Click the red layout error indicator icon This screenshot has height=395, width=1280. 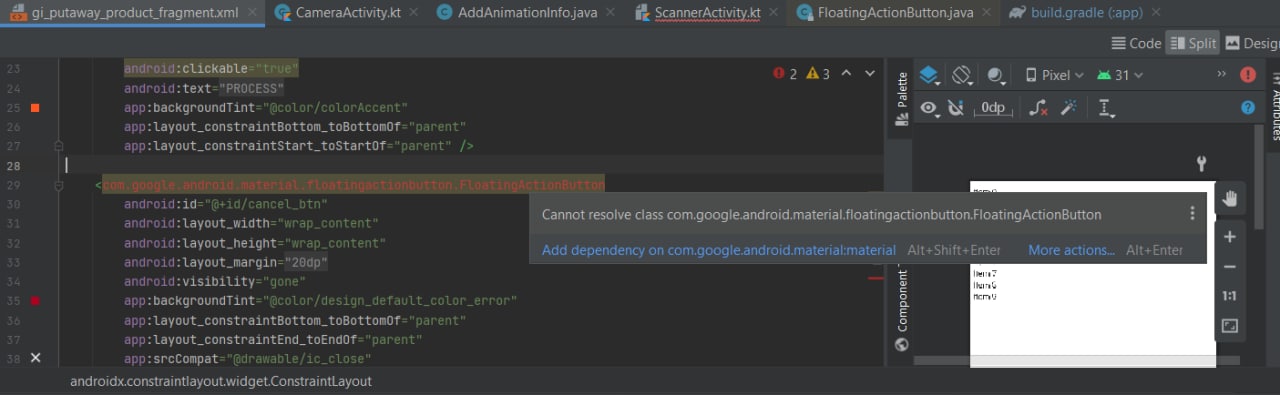pyautogui.click(x=1247, y=74)
